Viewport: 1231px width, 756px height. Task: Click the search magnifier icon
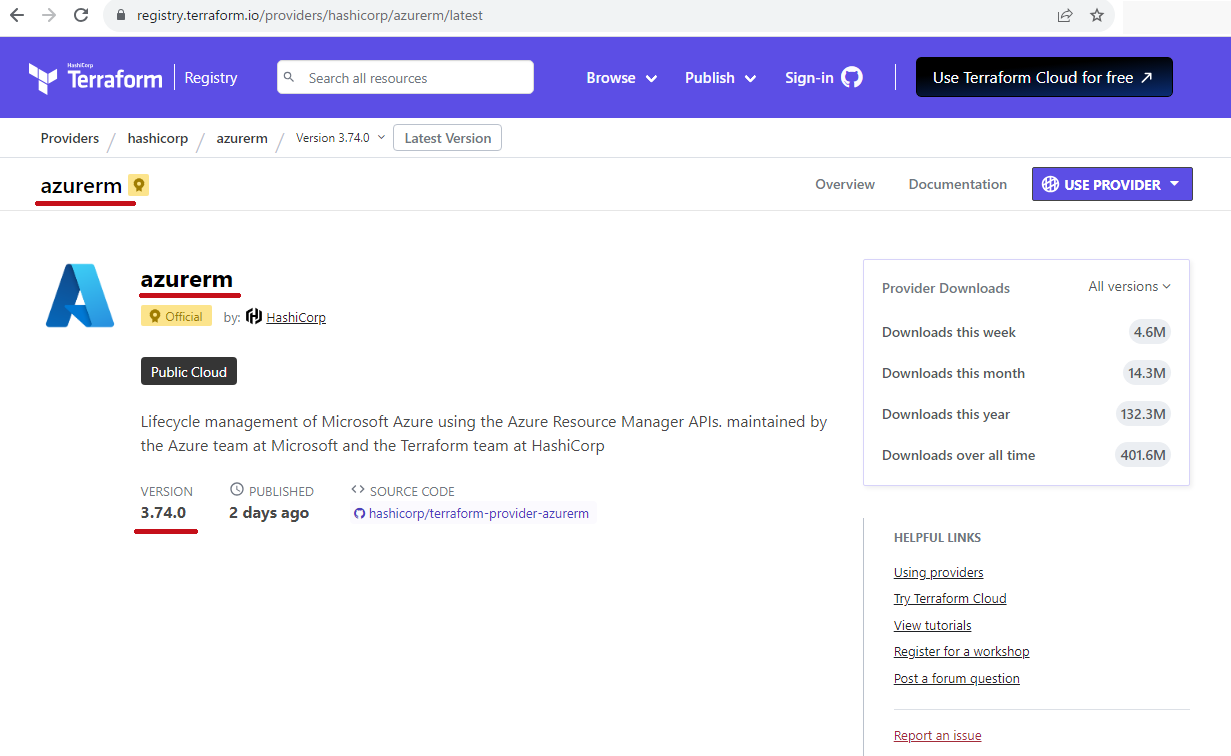(289, 77)
